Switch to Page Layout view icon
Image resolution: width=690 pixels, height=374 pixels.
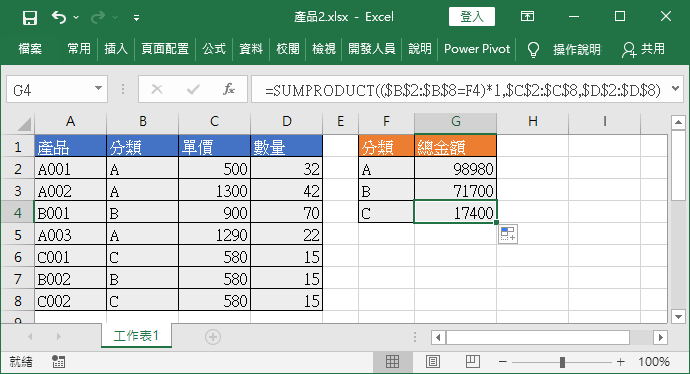(x=433, y=362)
